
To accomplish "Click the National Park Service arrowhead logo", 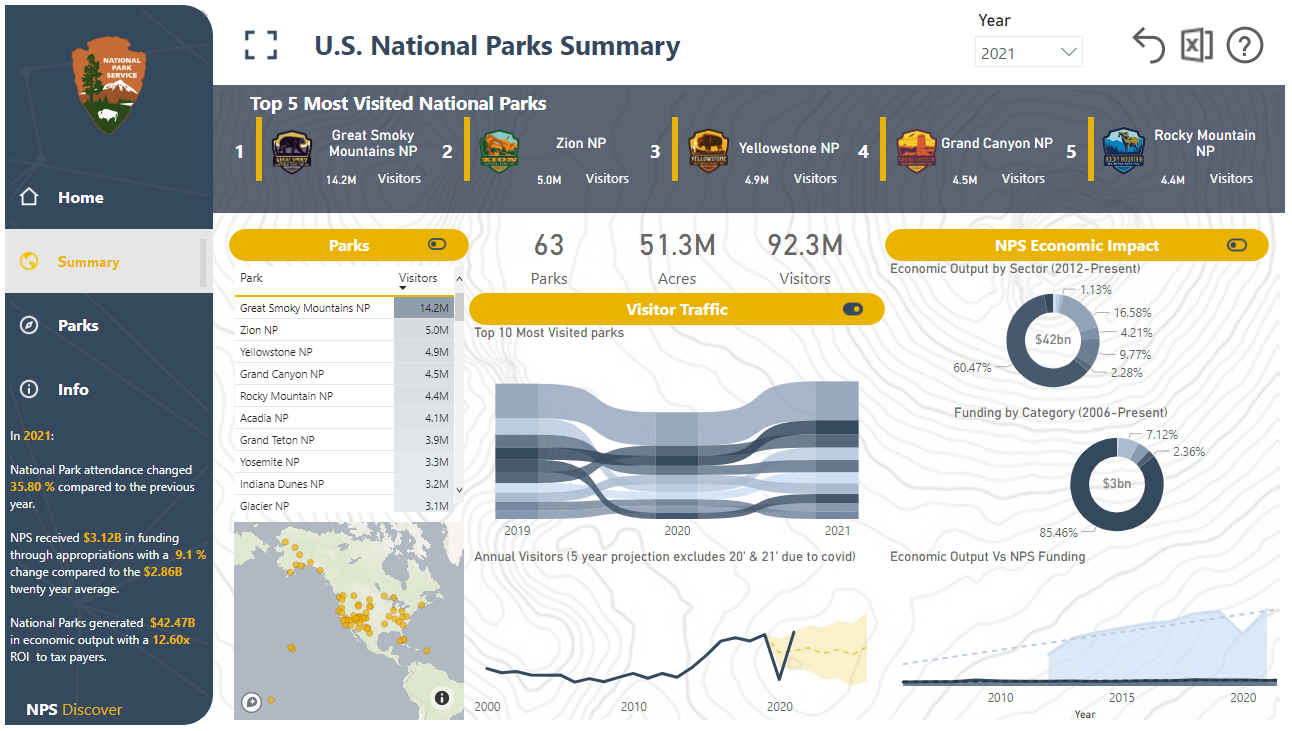I will coord(108,86).
